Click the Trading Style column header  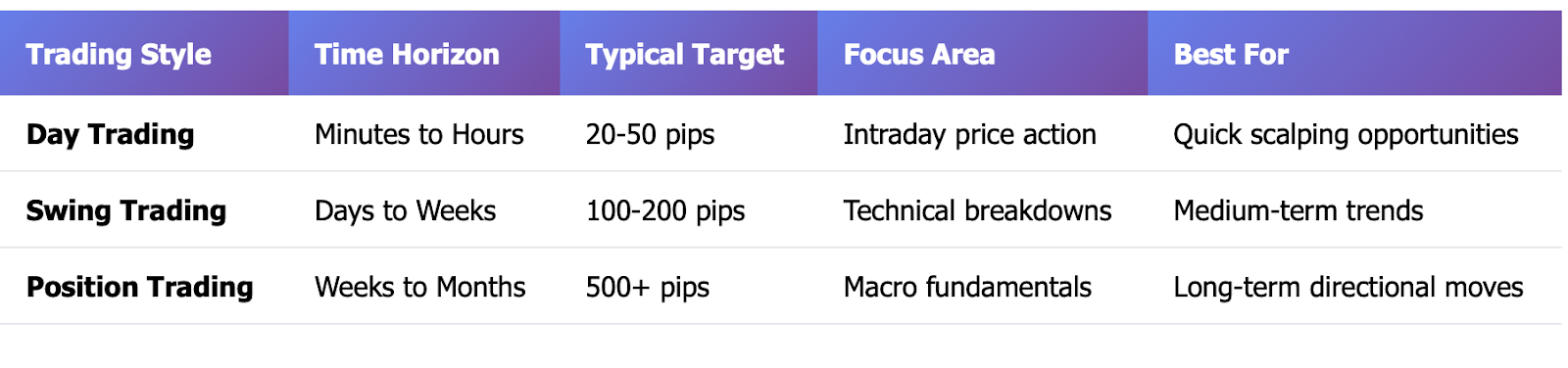pos(119,55)
